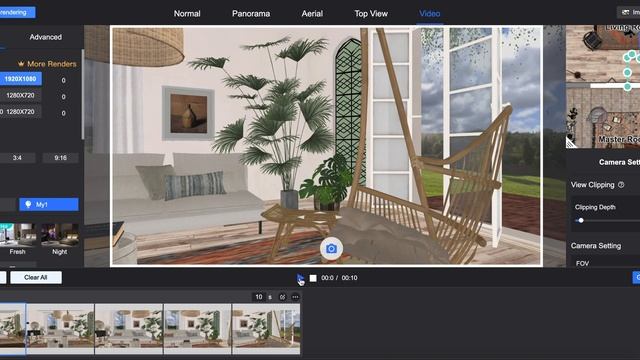Click the FOV setting label
This screenshot has height=360, width=640.
pyautogui.click(x=582, y=264)
